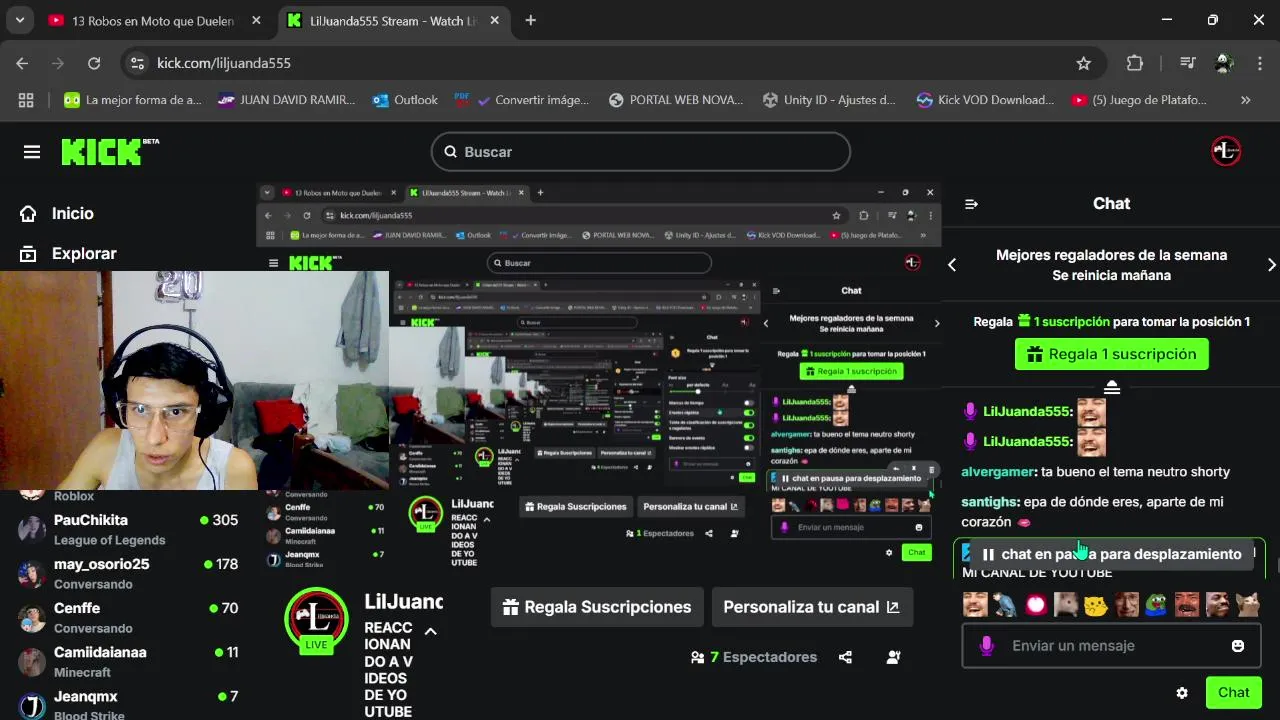Close the '13 Robos en Moto' tab
1280x720 pixels.
[256, 20]
